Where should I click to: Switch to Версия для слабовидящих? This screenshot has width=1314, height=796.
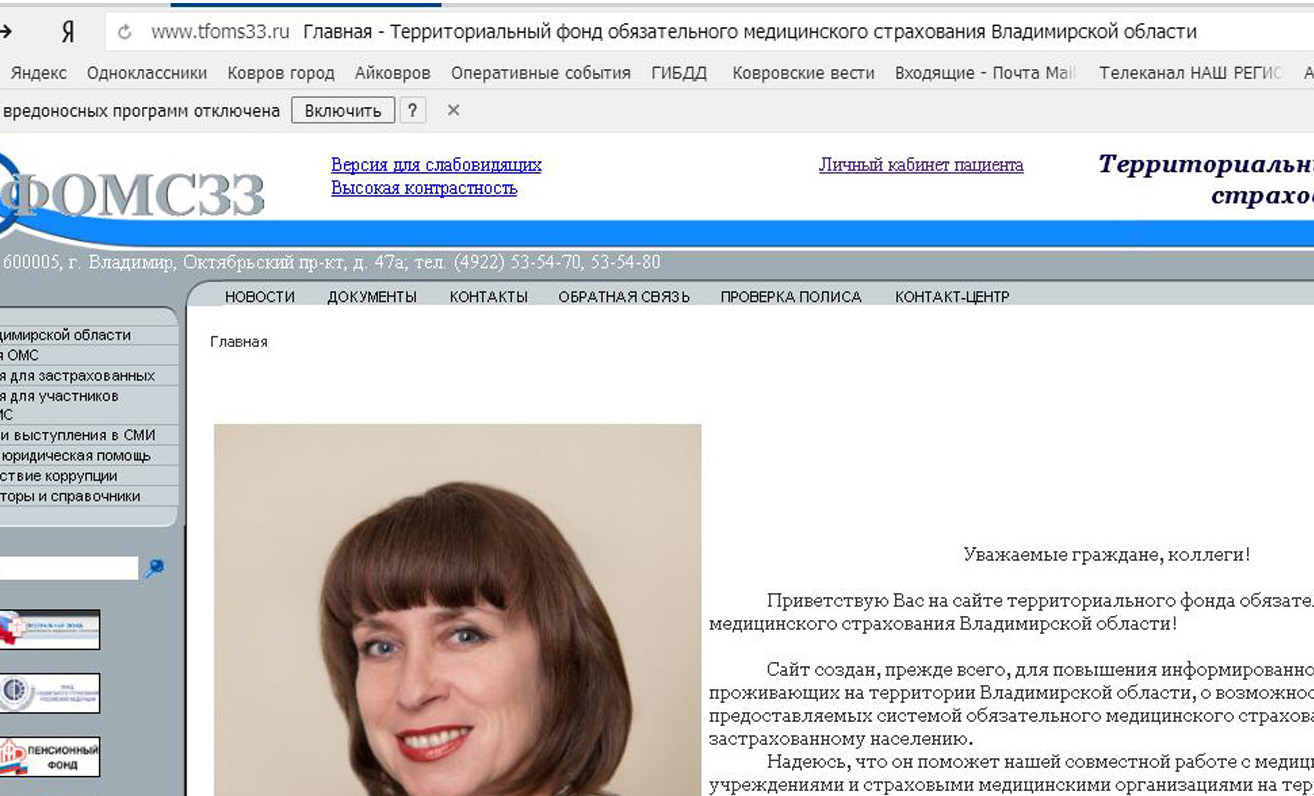coord(437,165)
